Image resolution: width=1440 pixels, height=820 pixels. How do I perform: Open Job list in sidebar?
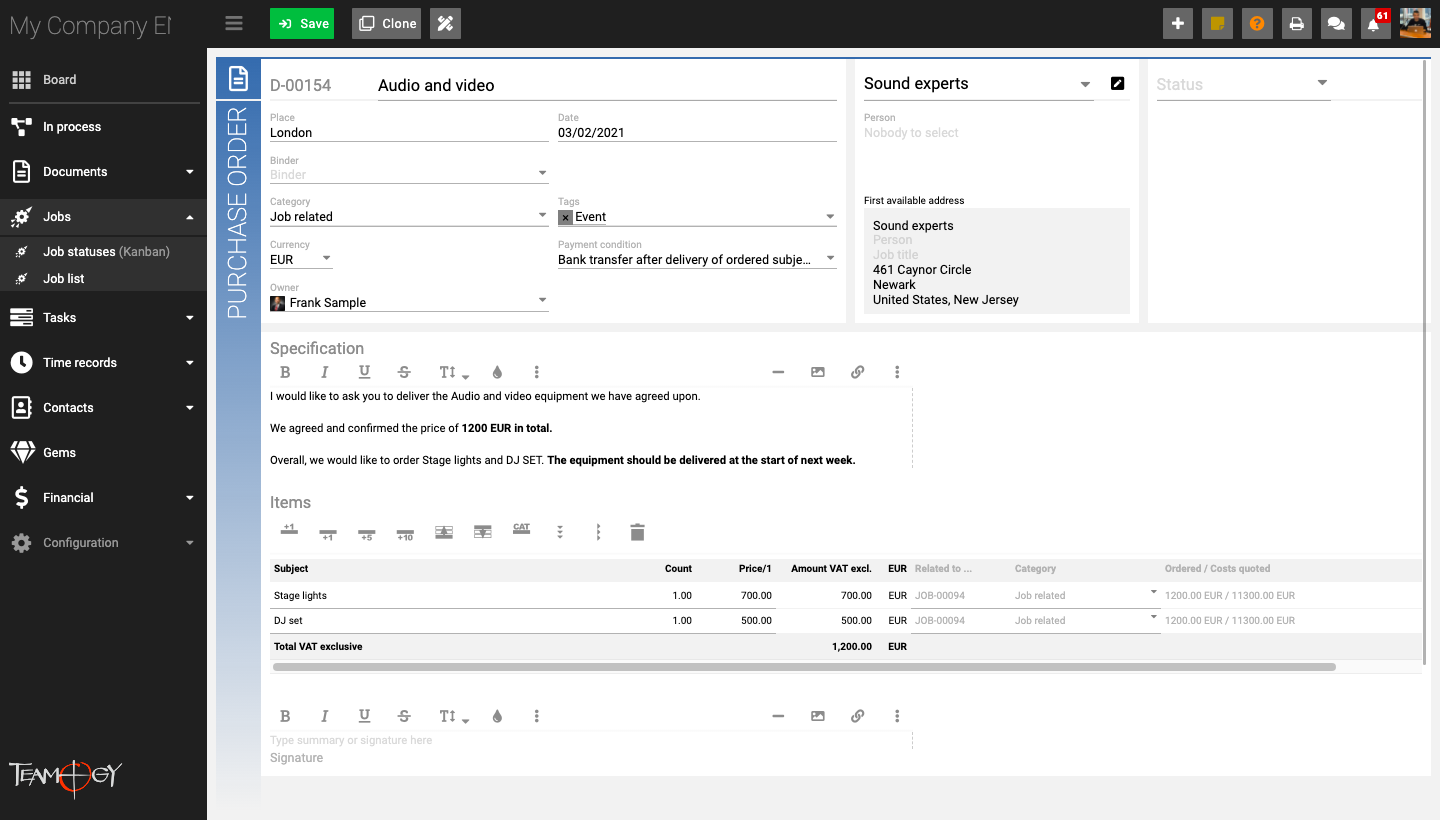point(63,279)
